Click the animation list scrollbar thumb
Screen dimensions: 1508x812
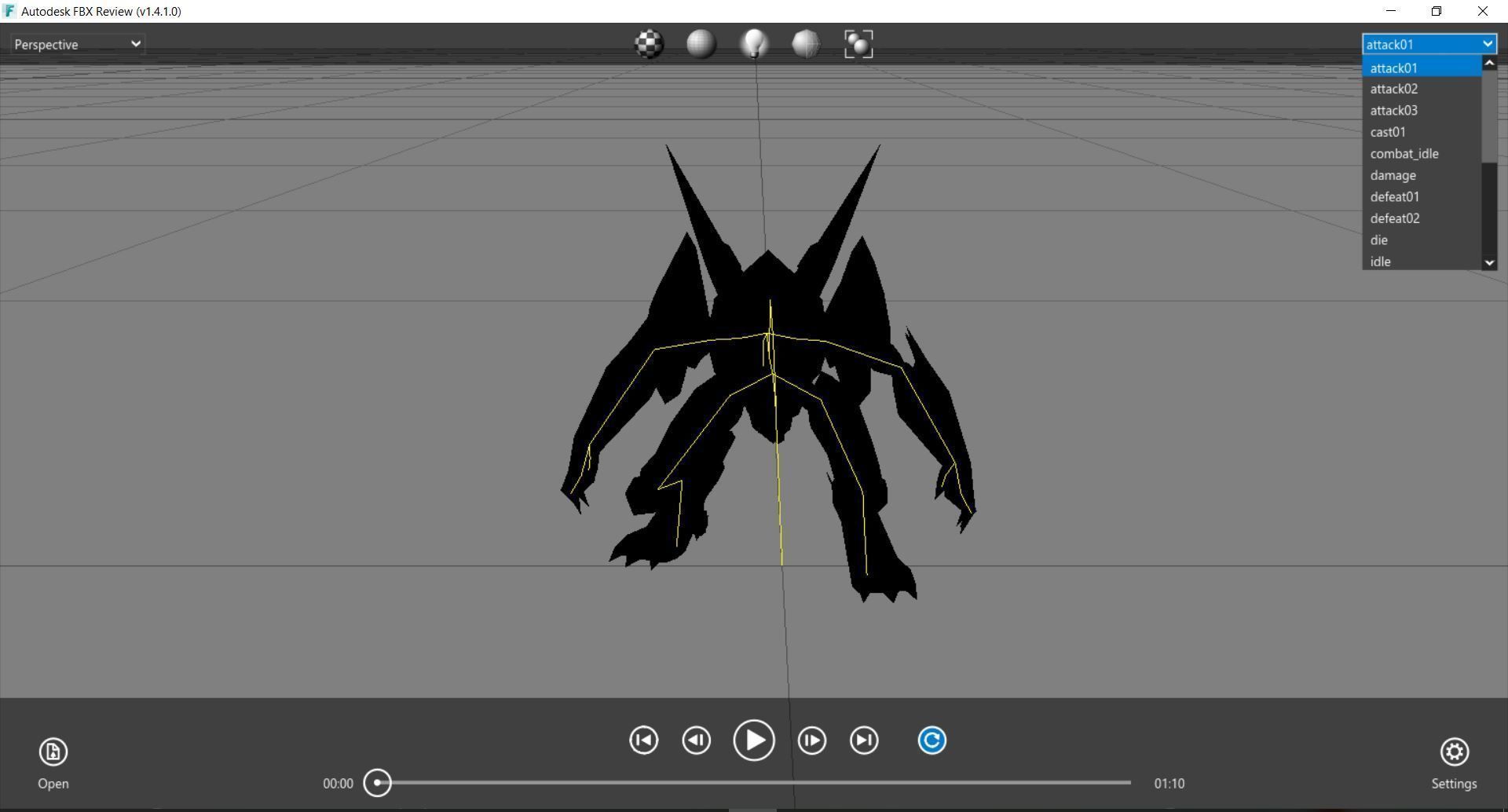tap(1489, 116)
